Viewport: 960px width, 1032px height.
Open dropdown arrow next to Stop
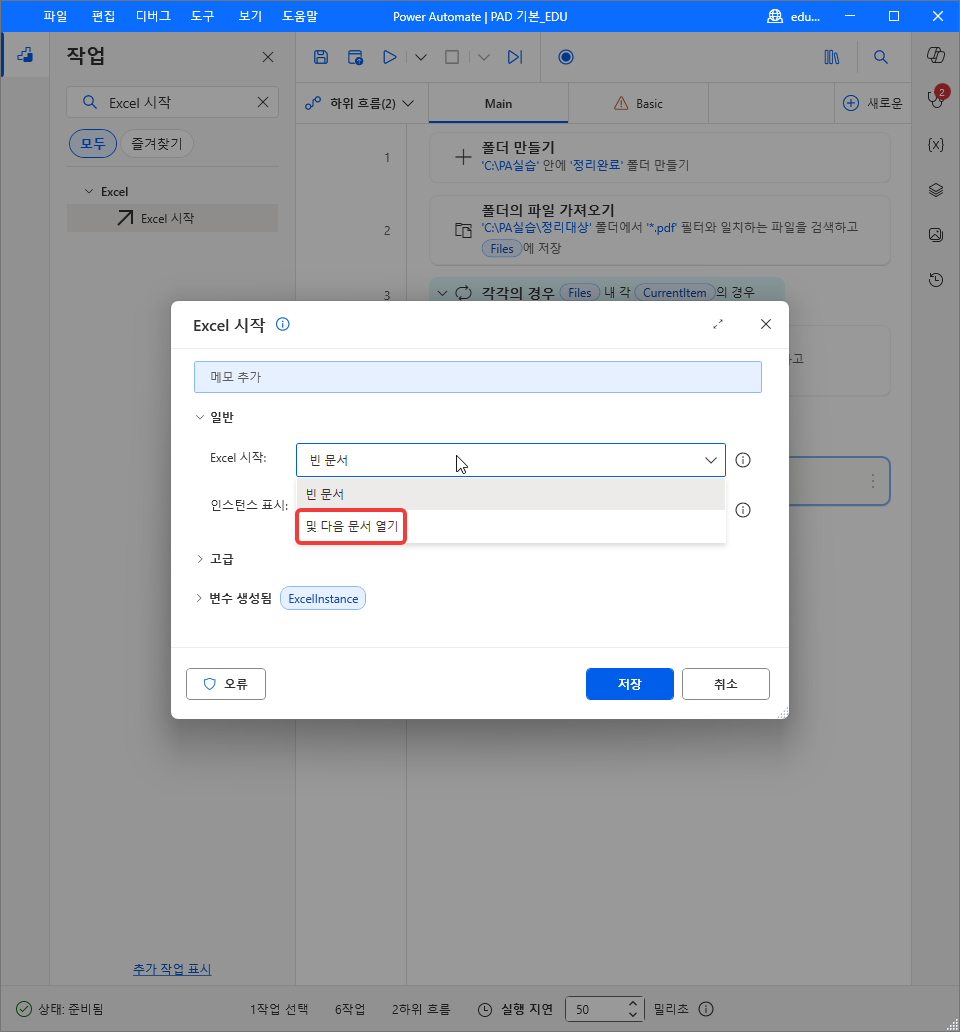tap(484, 57)
